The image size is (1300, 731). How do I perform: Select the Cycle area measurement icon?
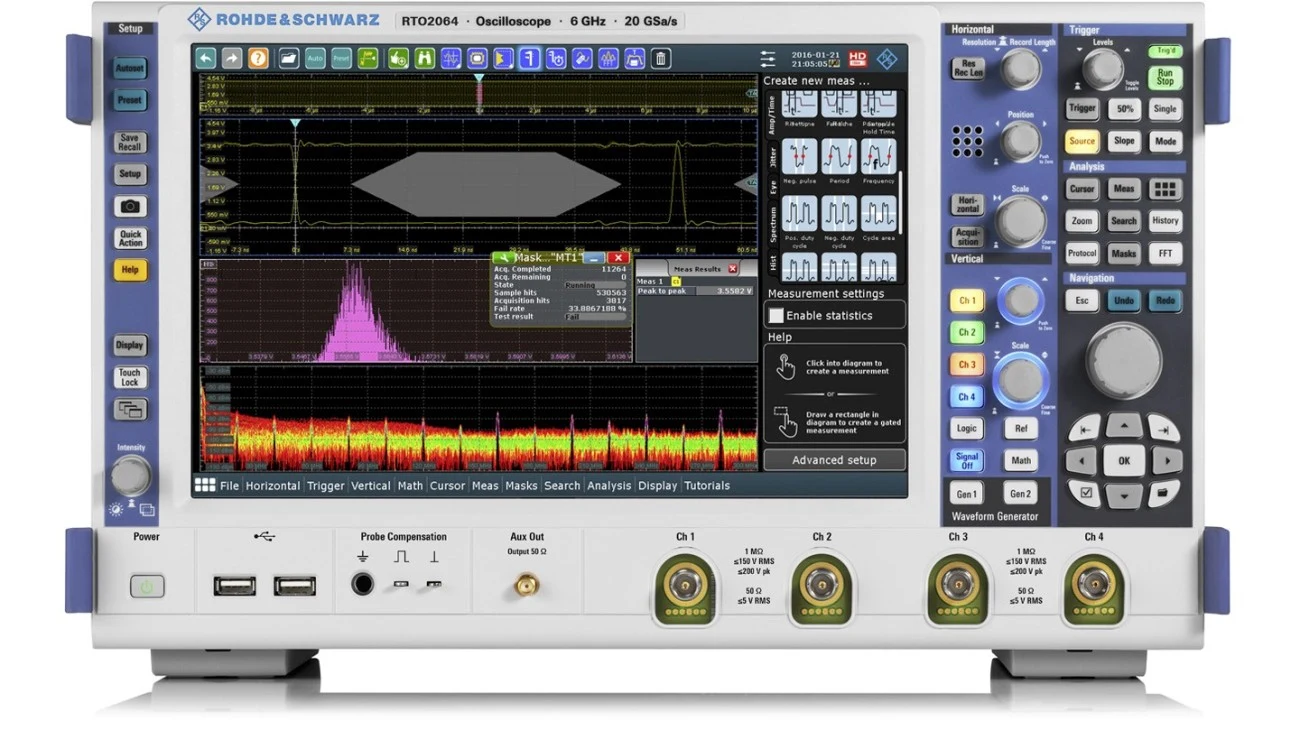point(878,213)
